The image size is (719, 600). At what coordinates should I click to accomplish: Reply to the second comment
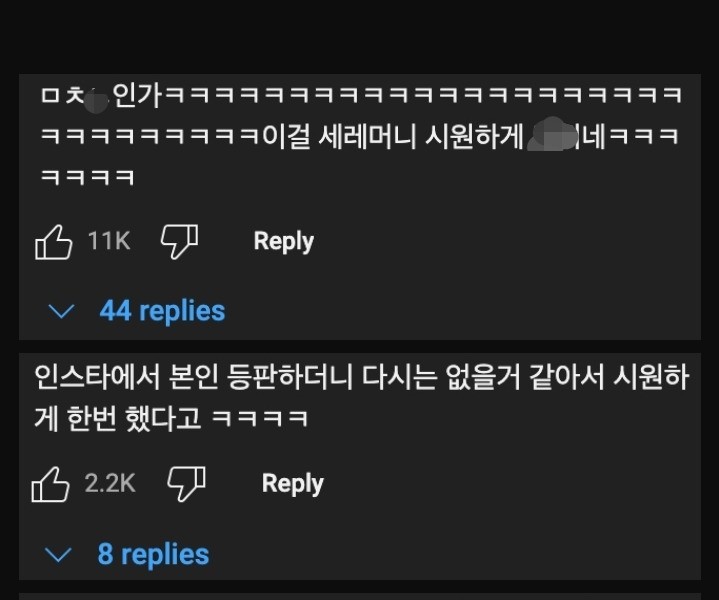tap(292, 483)
